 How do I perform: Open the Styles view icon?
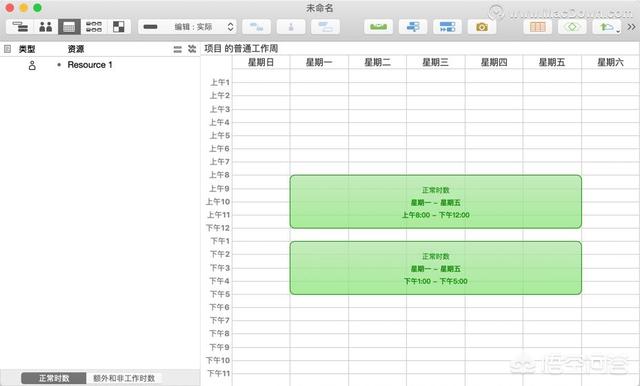pos(119,27)
